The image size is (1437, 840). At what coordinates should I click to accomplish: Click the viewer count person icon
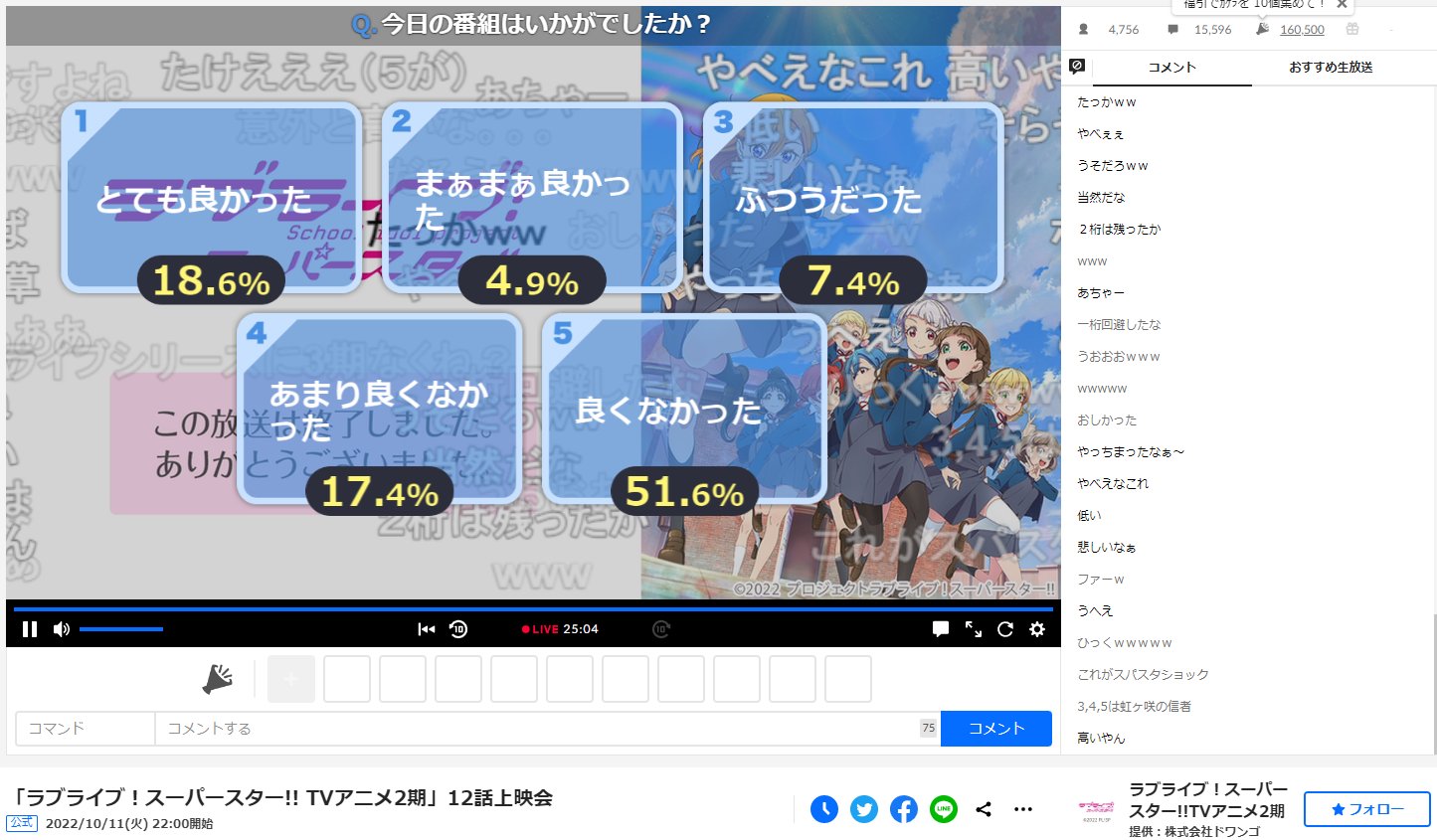coord(1084,30)
